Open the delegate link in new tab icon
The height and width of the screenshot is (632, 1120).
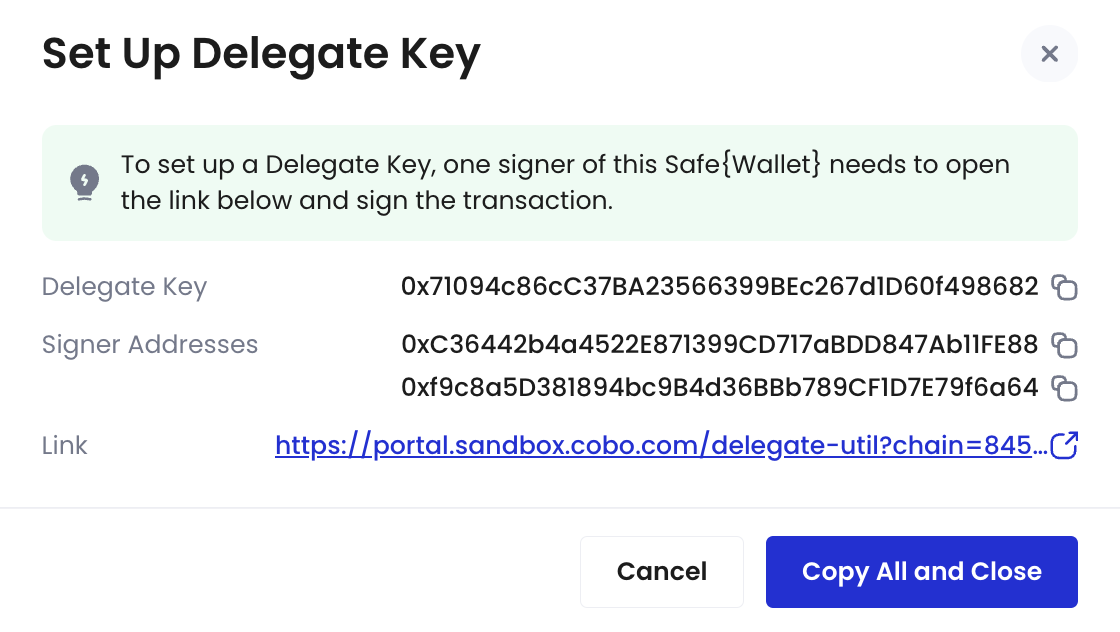(1064, 445)
